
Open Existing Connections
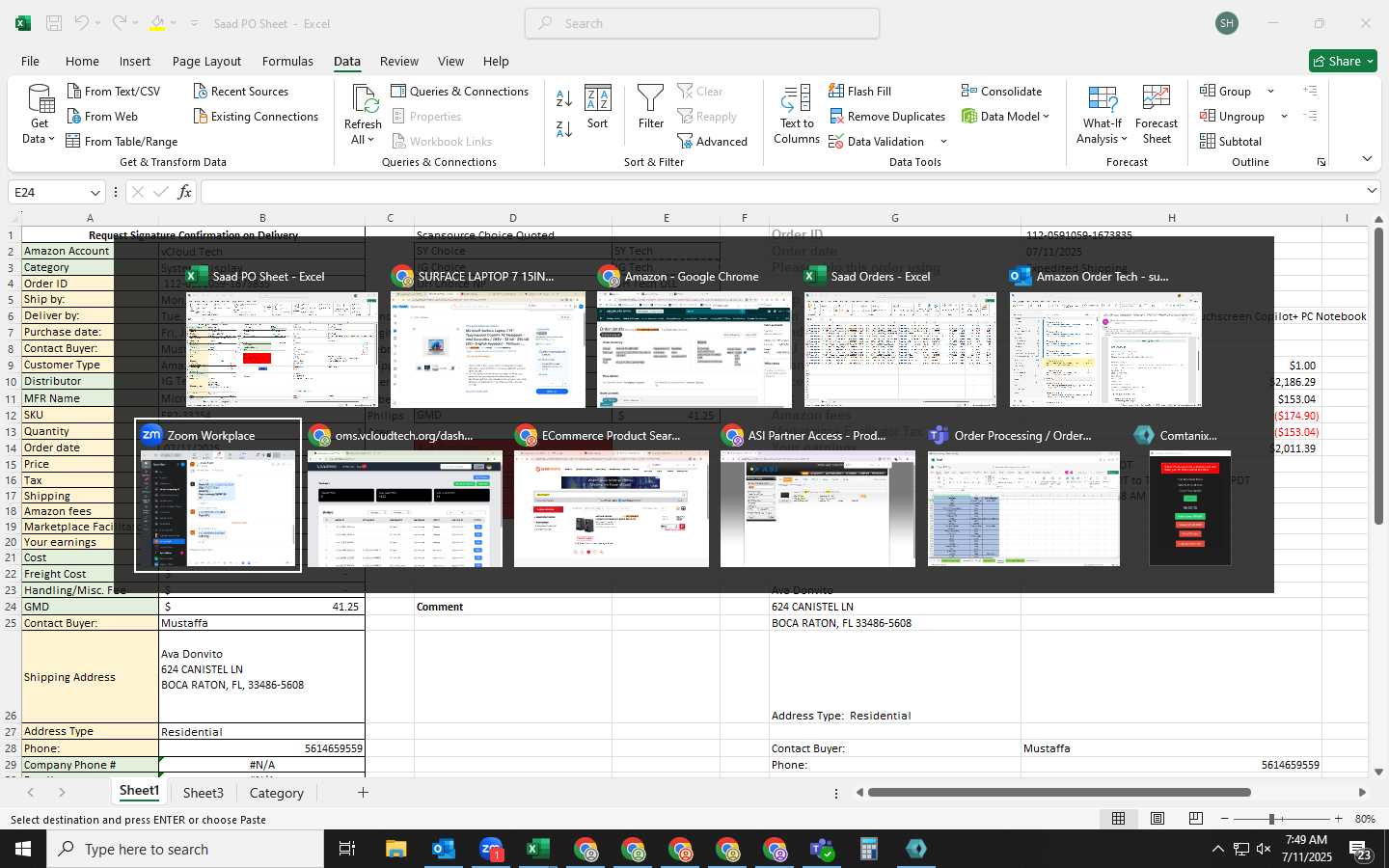click(256, 116)
